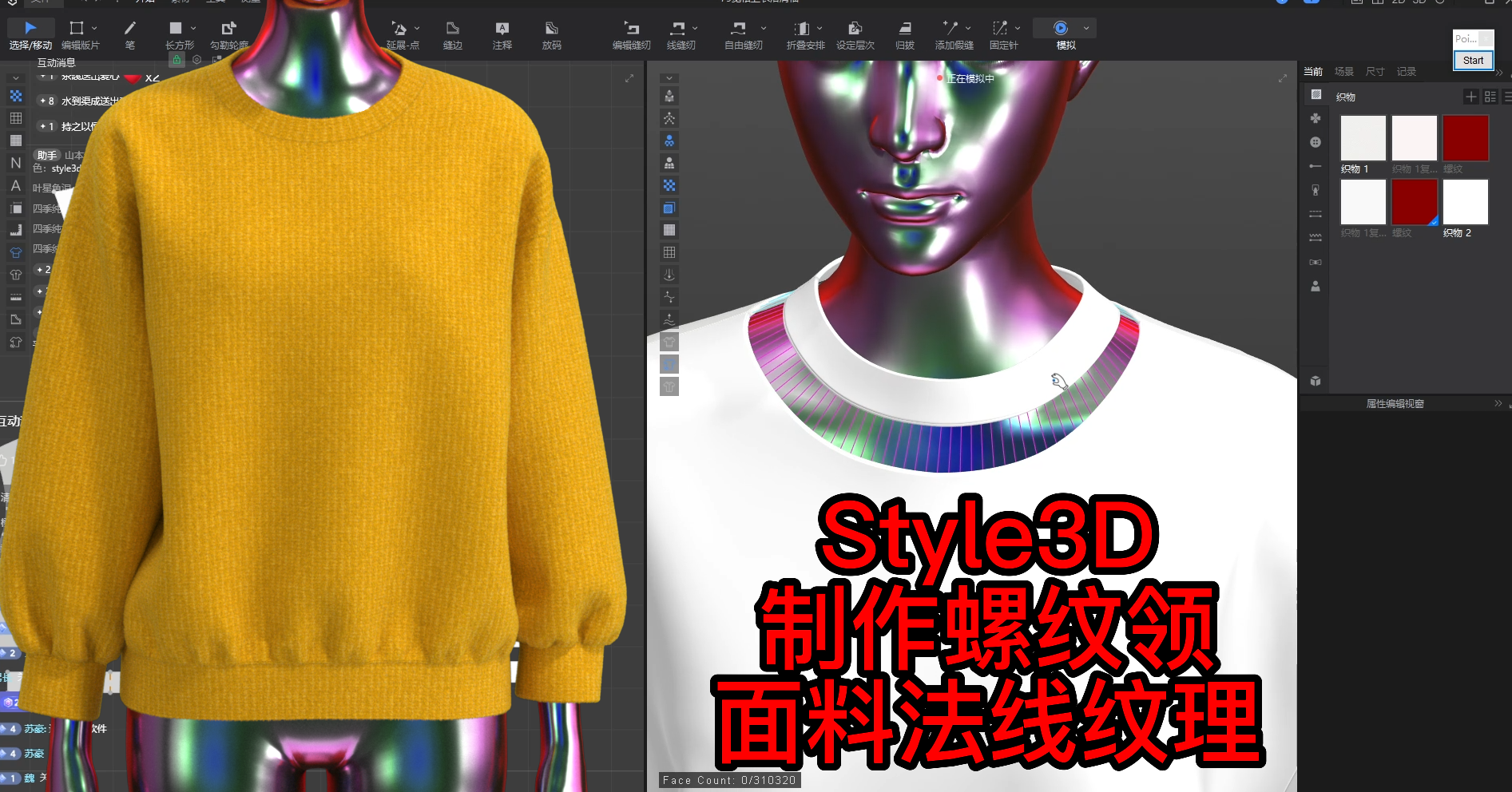Start the 模拟 simulate play button

pos(1061,28)
